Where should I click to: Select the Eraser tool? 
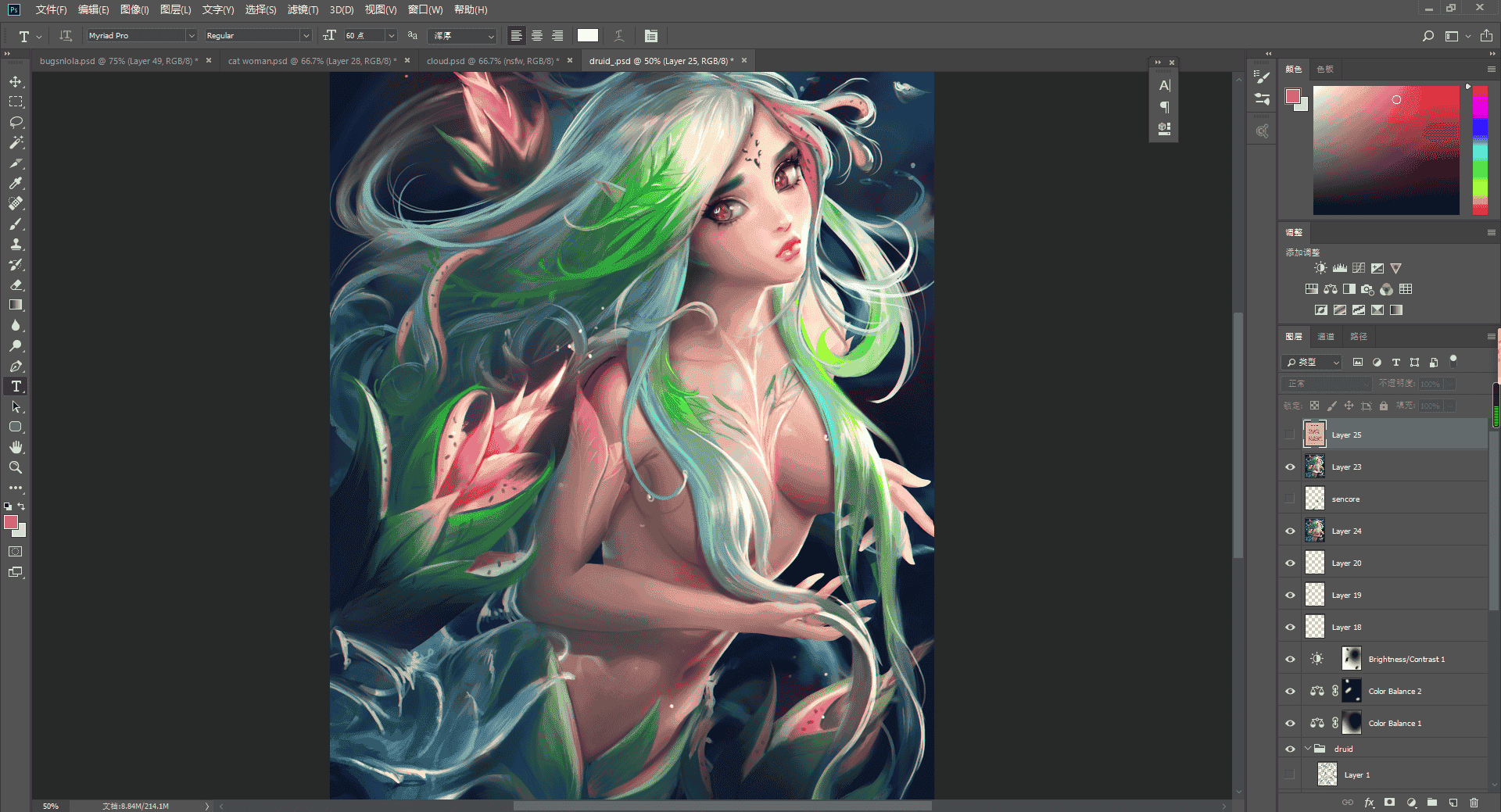click(16, 284)
